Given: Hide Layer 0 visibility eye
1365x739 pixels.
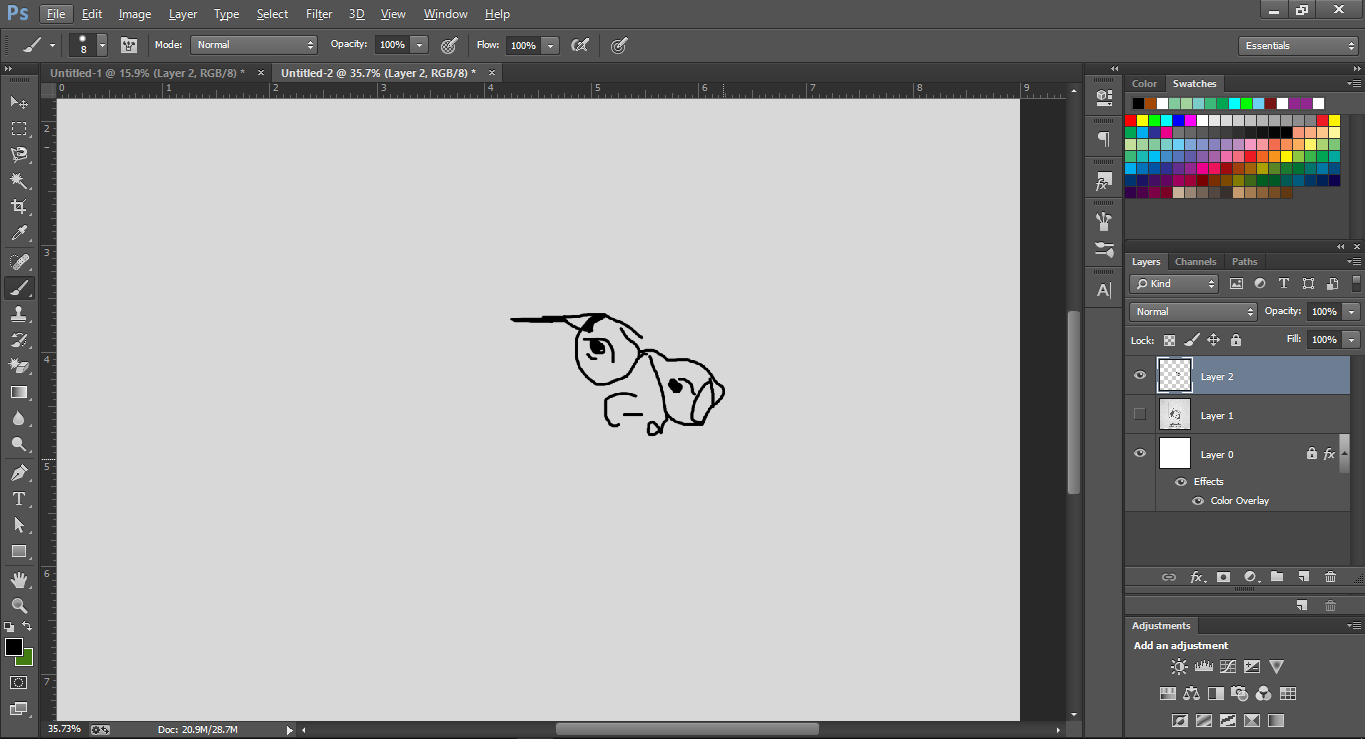Looking at the screenshot, I should point(1140,454).
